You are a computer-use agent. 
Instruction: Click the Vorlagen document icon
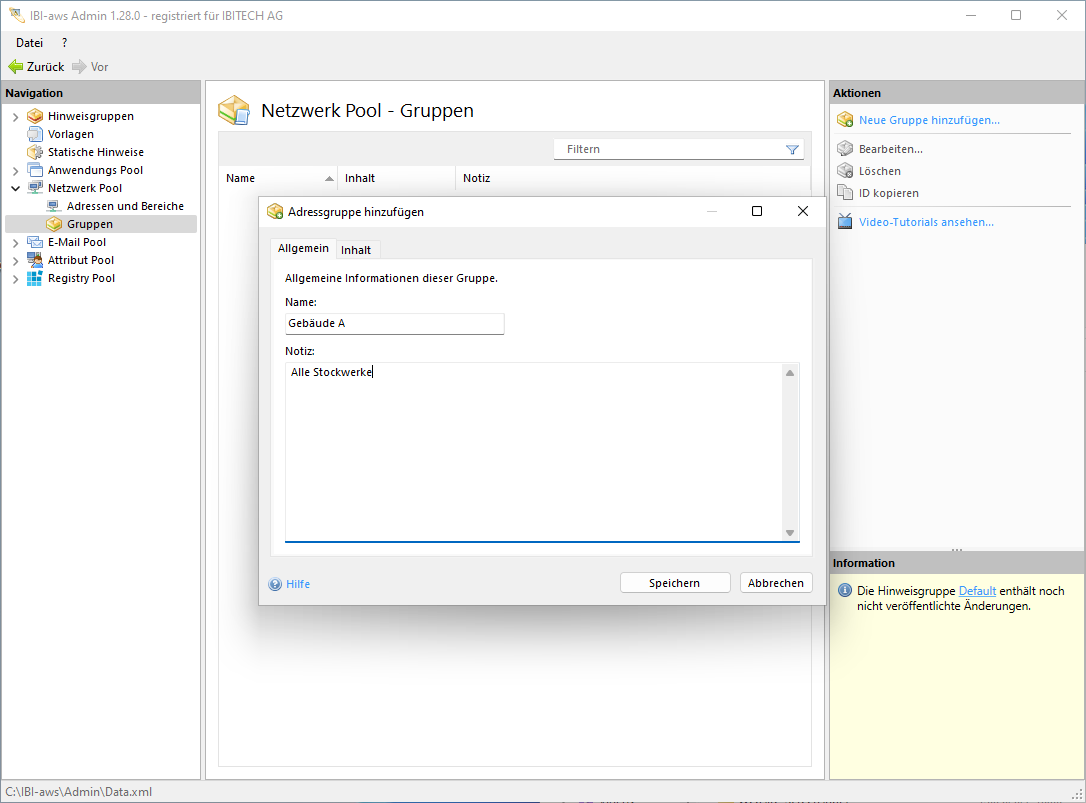click(x=35, y=134)
